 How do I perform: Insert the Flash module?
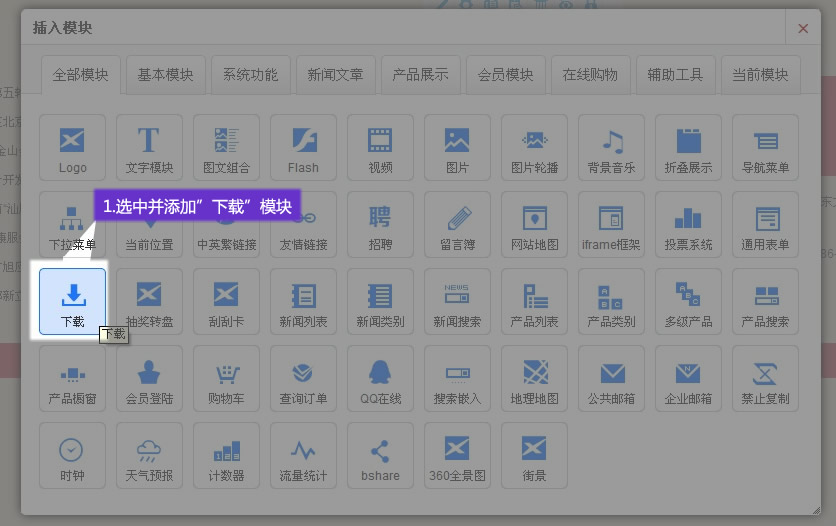[303, 147]
